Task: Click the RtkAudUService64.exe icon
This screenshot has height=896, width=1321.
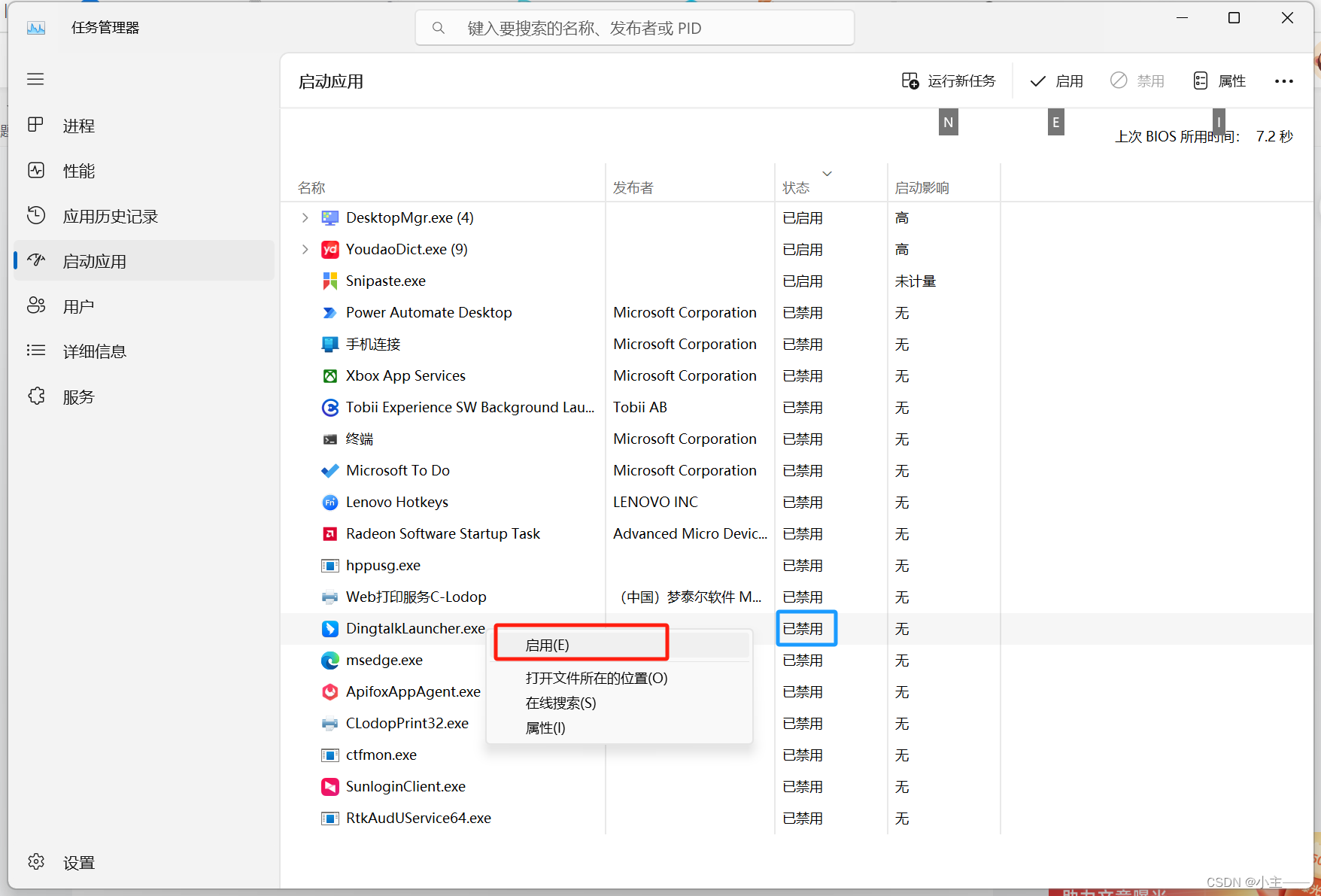Action: tap(329, 818)
